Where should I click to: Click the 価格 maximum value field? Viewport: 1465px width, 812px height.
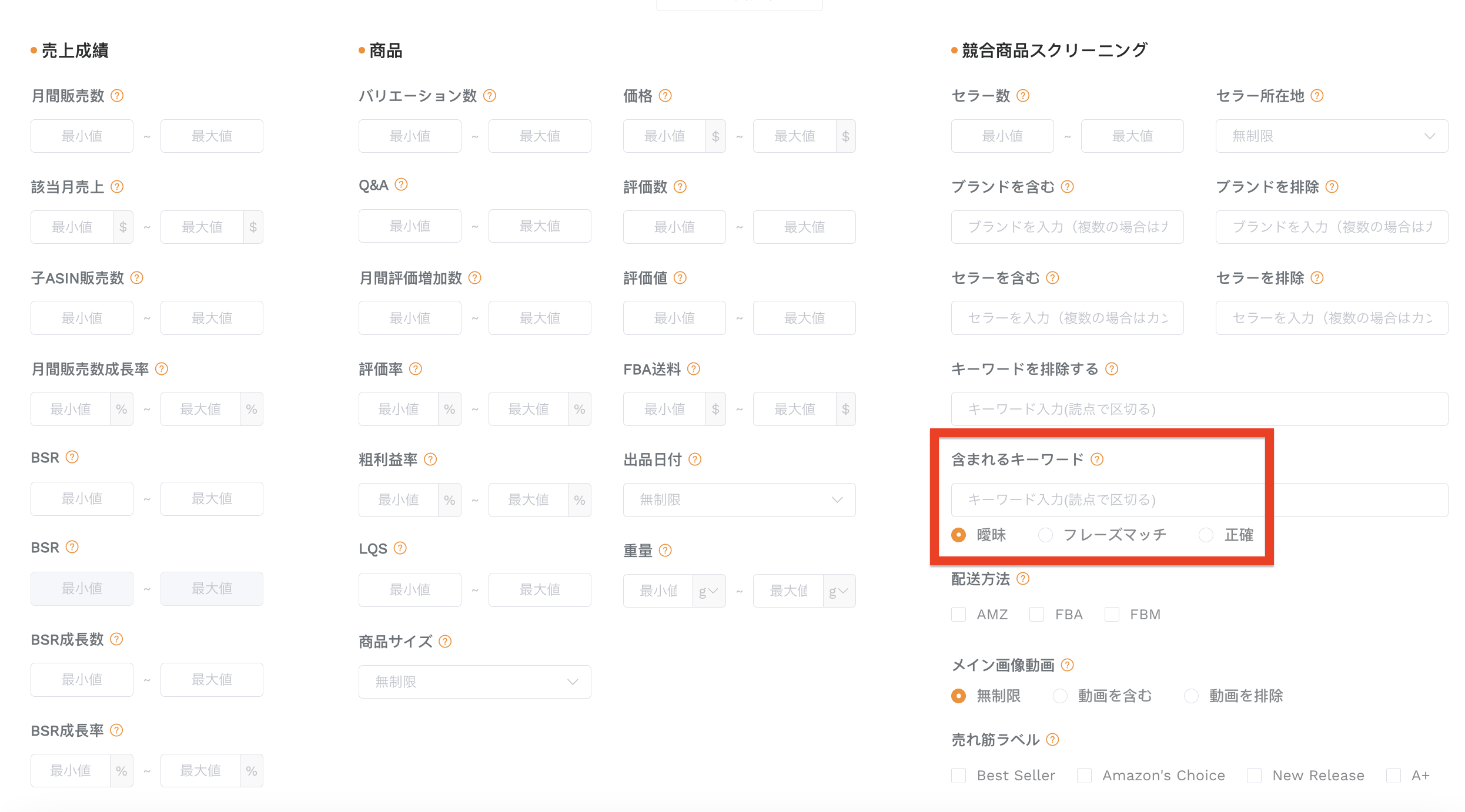pyautogui.click(x=794, y=136)
